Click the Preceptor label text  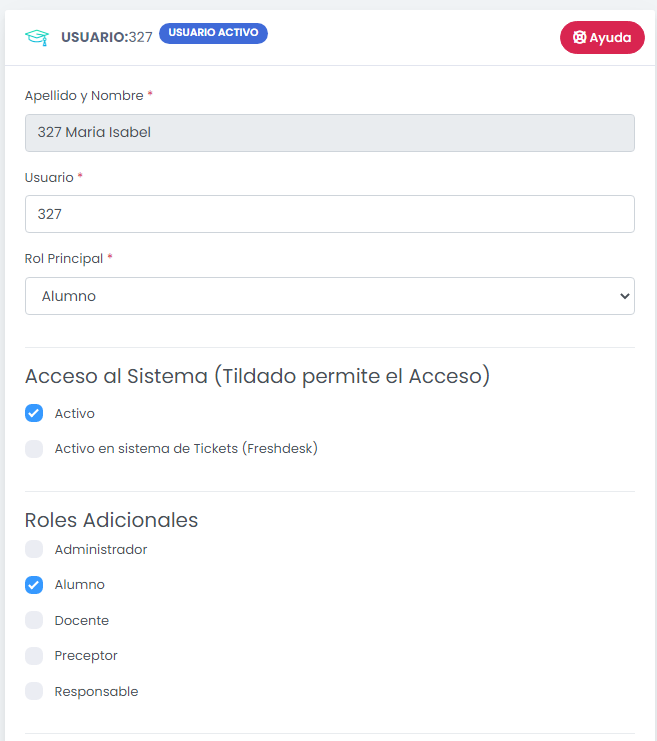[86, 656]
